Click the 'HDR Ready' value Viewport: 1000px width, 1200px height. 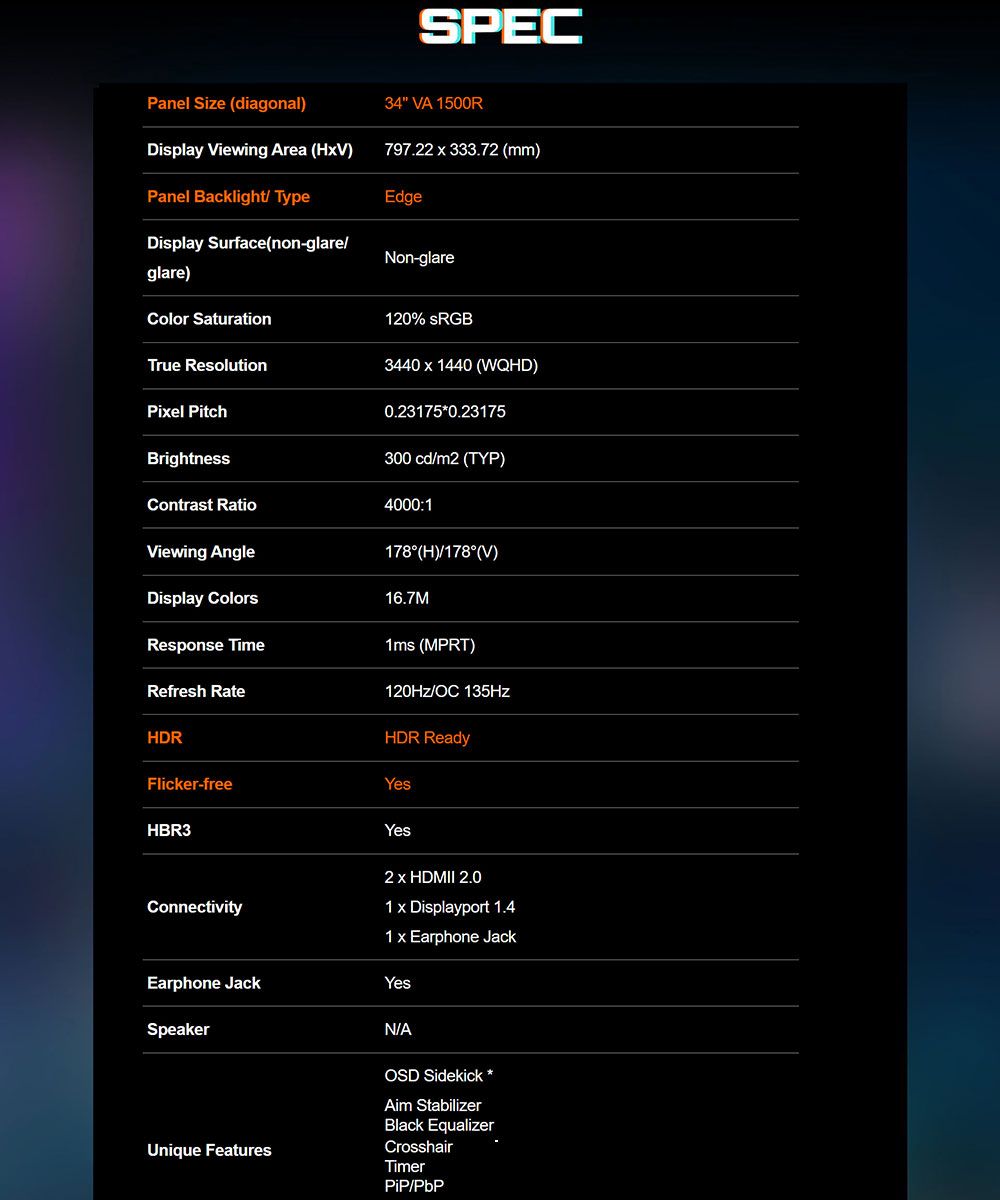427,738
